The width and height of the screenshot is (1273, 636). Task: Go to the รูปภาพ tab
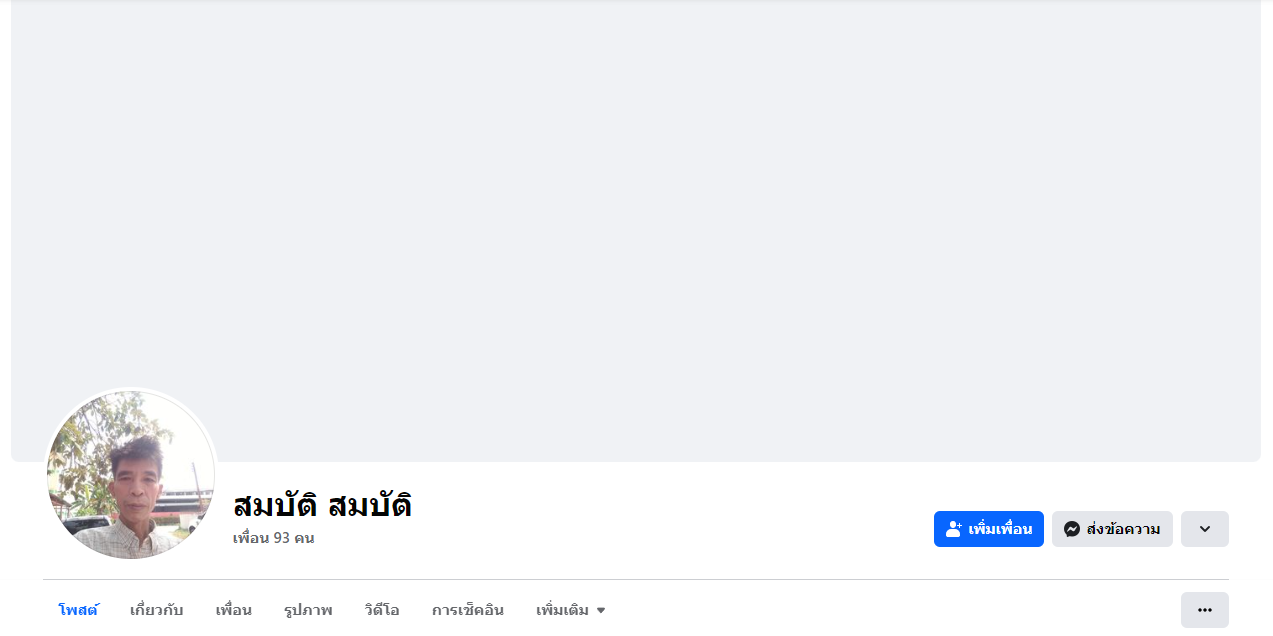click(x=308, y=610)
